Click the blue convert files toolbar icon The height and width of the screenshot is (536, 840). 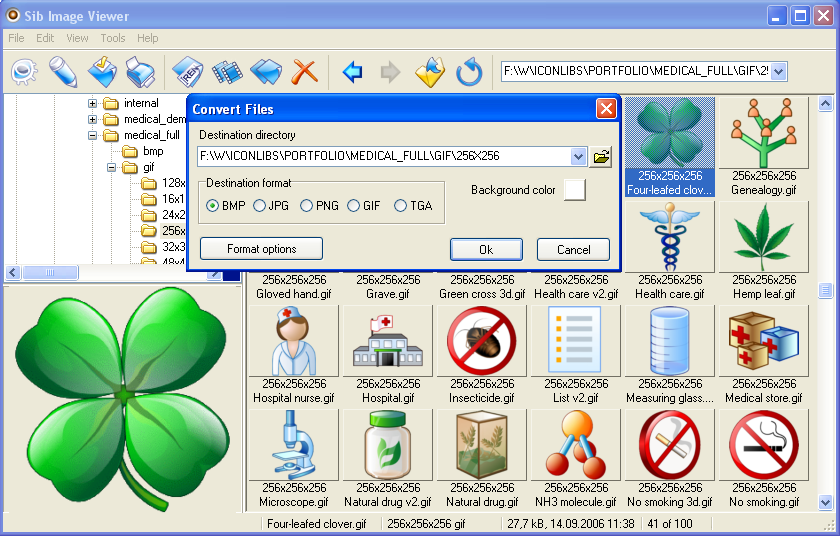266,72
